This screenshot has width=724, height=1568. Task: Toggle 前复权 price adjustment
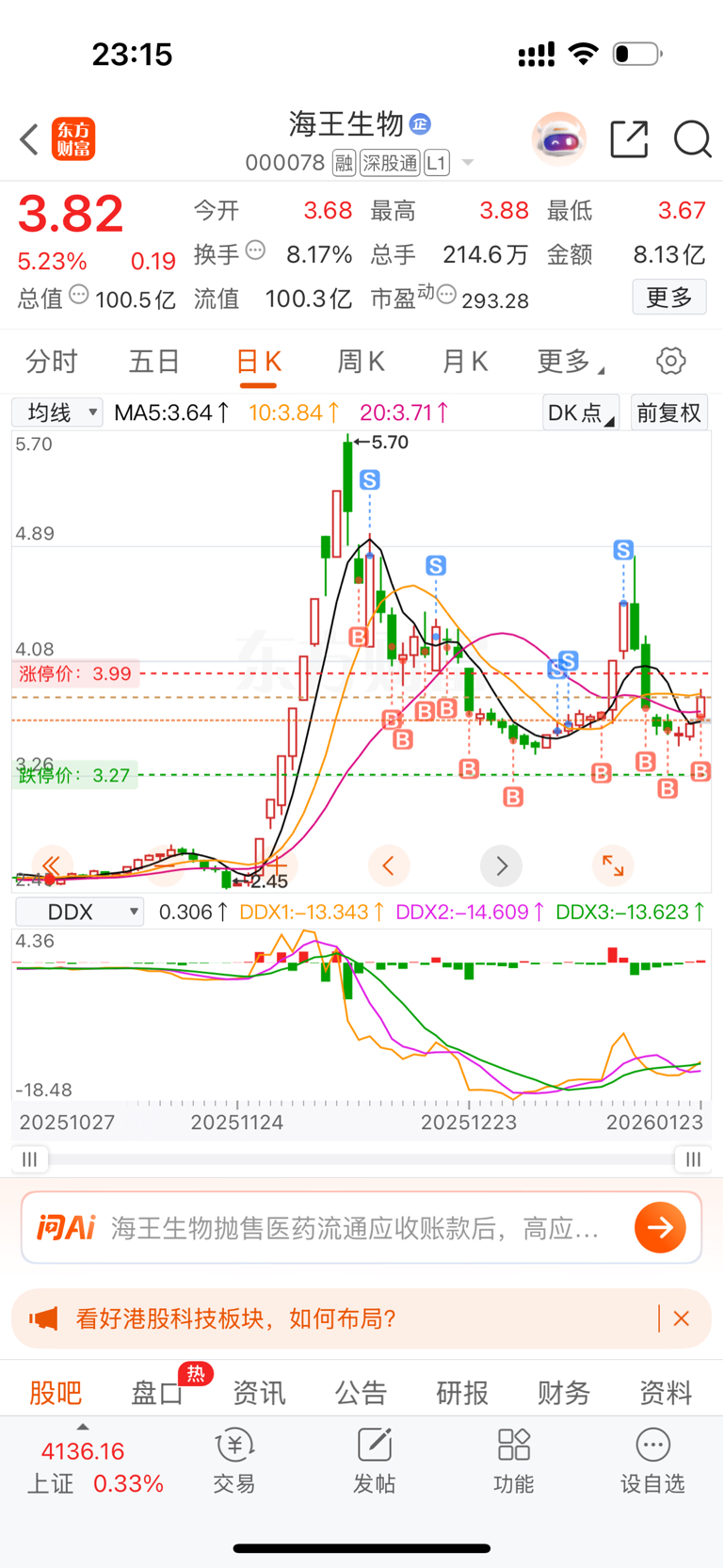pos(669,412)
